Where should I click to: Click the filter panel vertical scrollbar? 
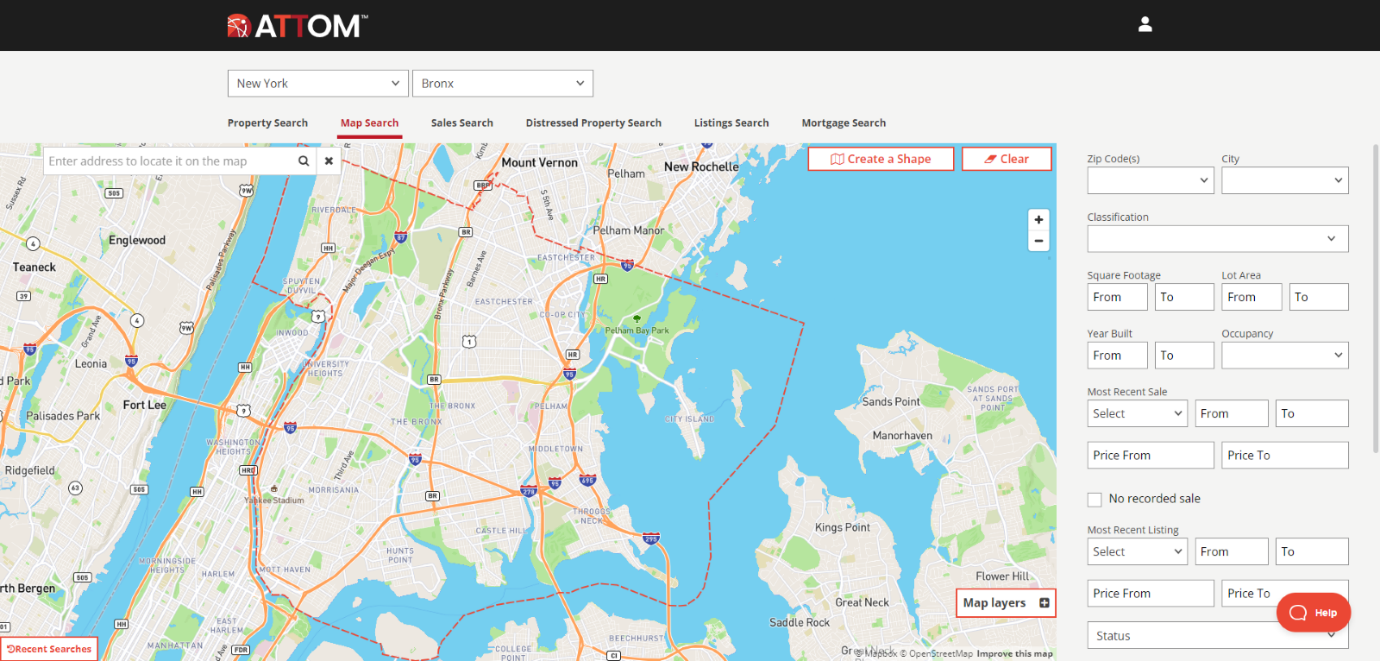pyautogui.click(x=1375, y=300)
